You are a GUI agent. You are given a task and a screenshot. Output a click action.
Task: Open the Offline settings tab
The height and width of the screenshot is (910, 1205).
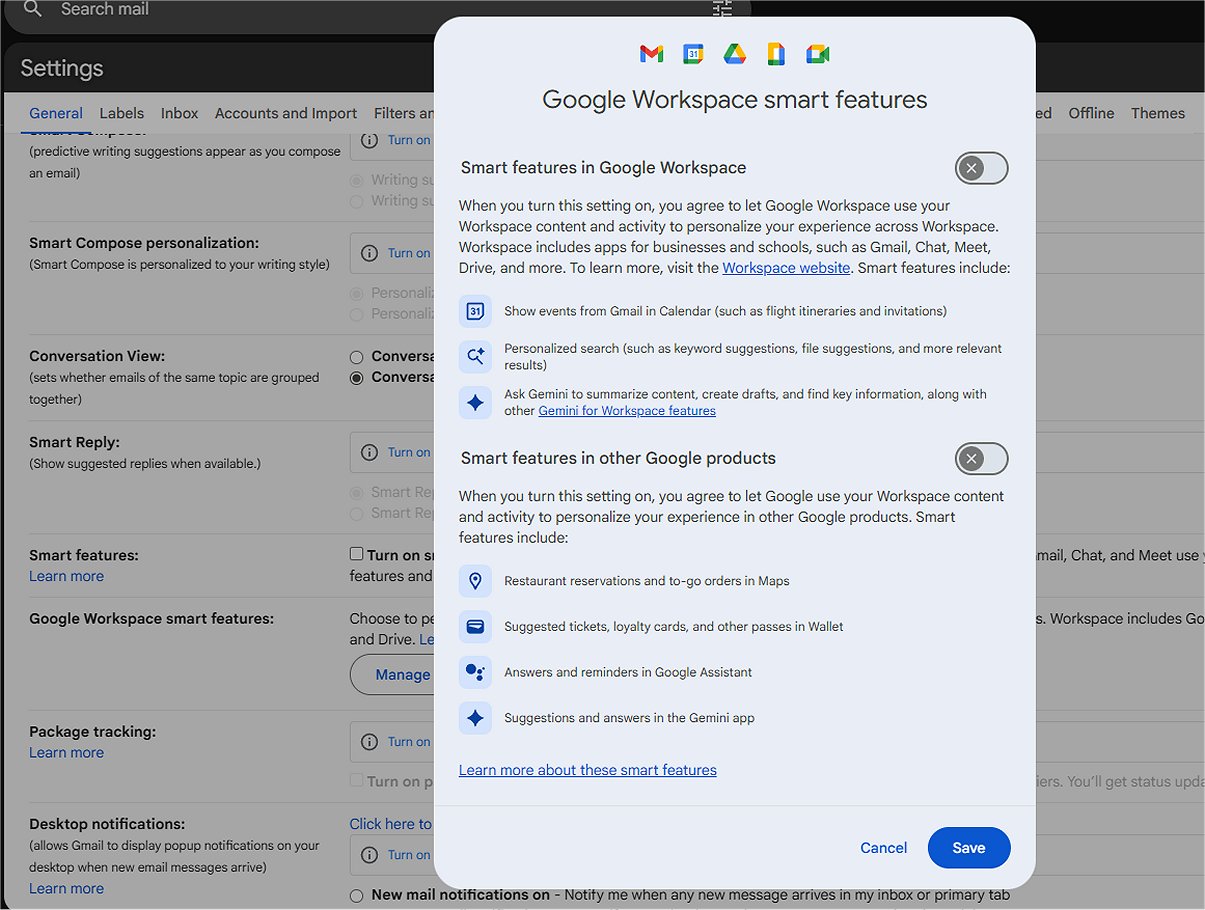pos(1091,113)
